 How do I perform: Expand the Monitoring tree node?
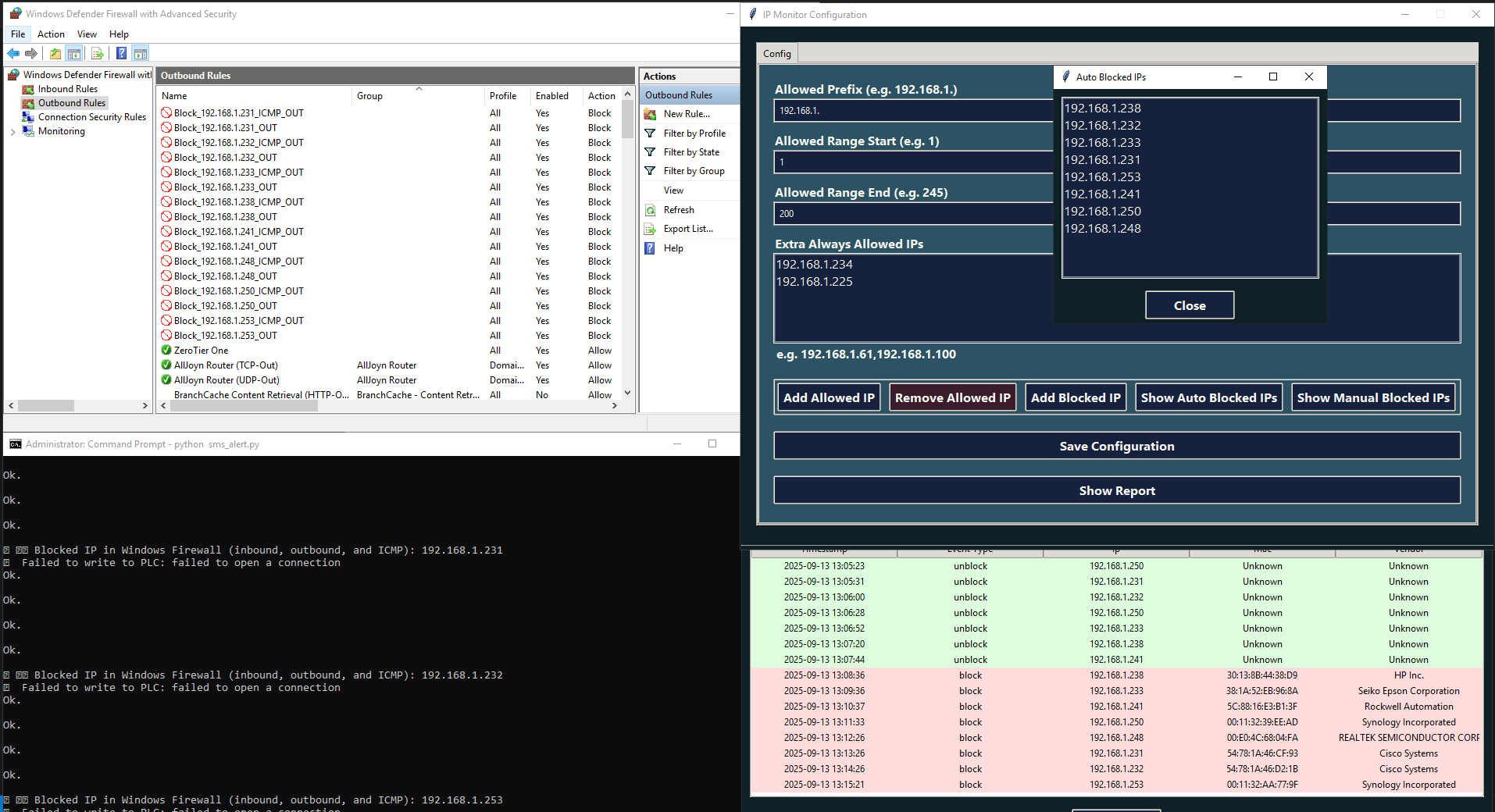[12, 132]
